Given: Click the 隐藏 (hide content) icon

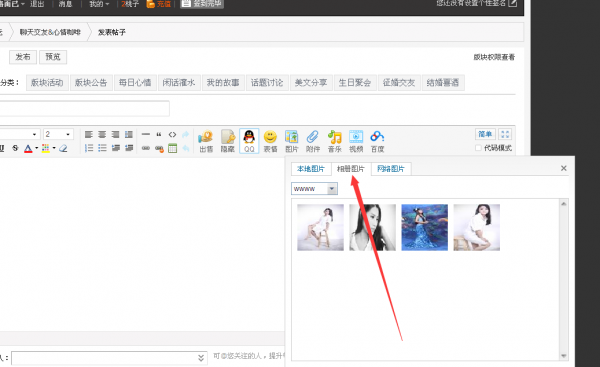Looking at the screenshot, I should (228, 141).
